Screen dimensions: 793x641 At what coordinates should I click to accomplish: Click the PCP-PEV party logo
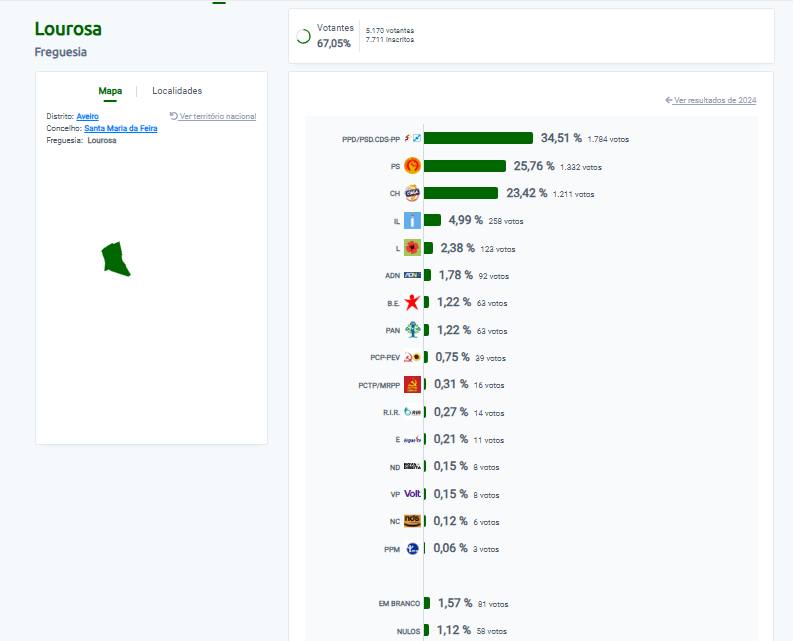coord(412,357)
